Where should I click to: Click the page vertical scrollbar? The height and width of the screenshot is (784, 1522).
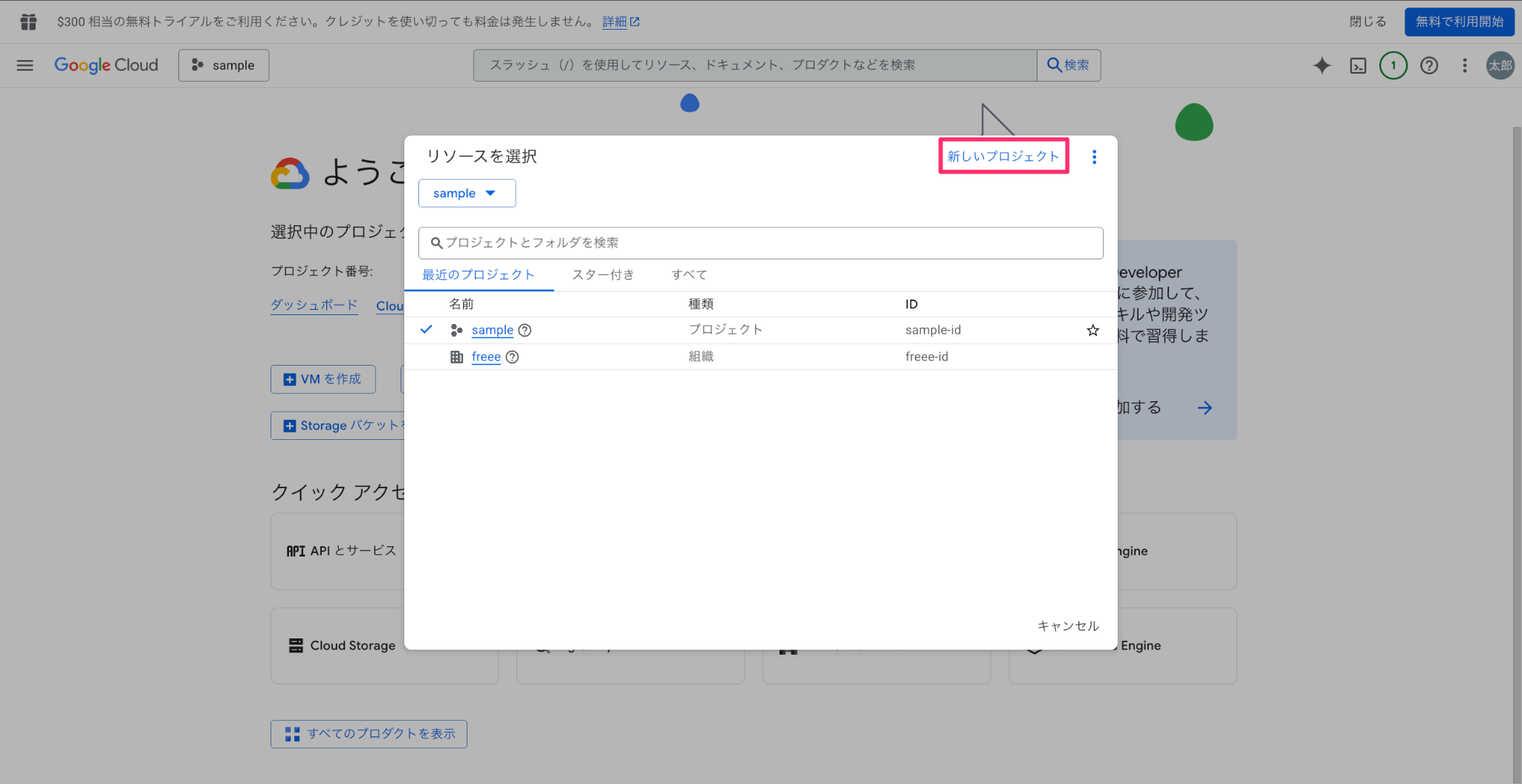point(1517,453)
